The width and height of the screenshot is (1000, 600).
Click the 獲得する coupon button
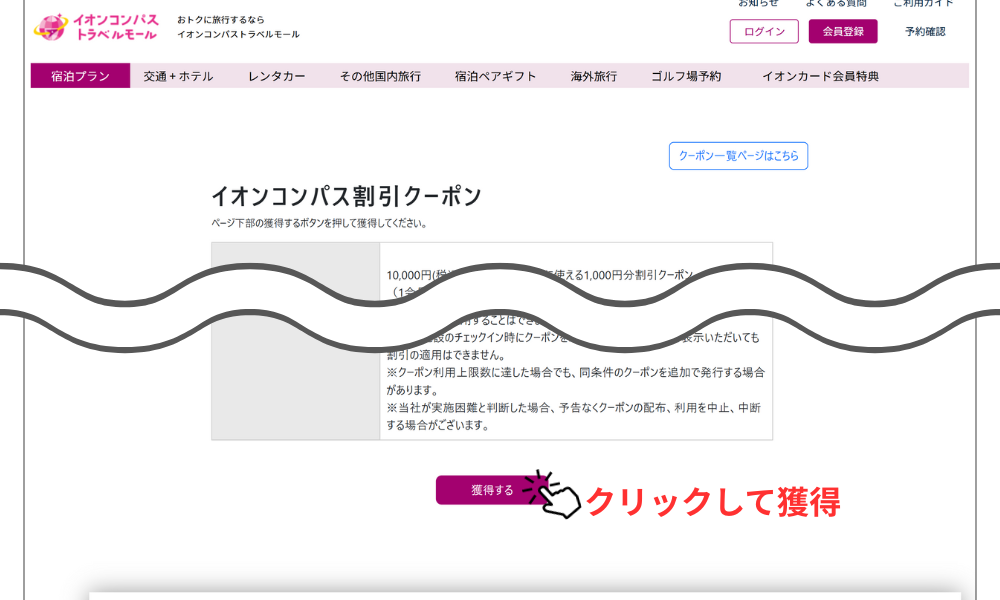(x=492, y=490)
